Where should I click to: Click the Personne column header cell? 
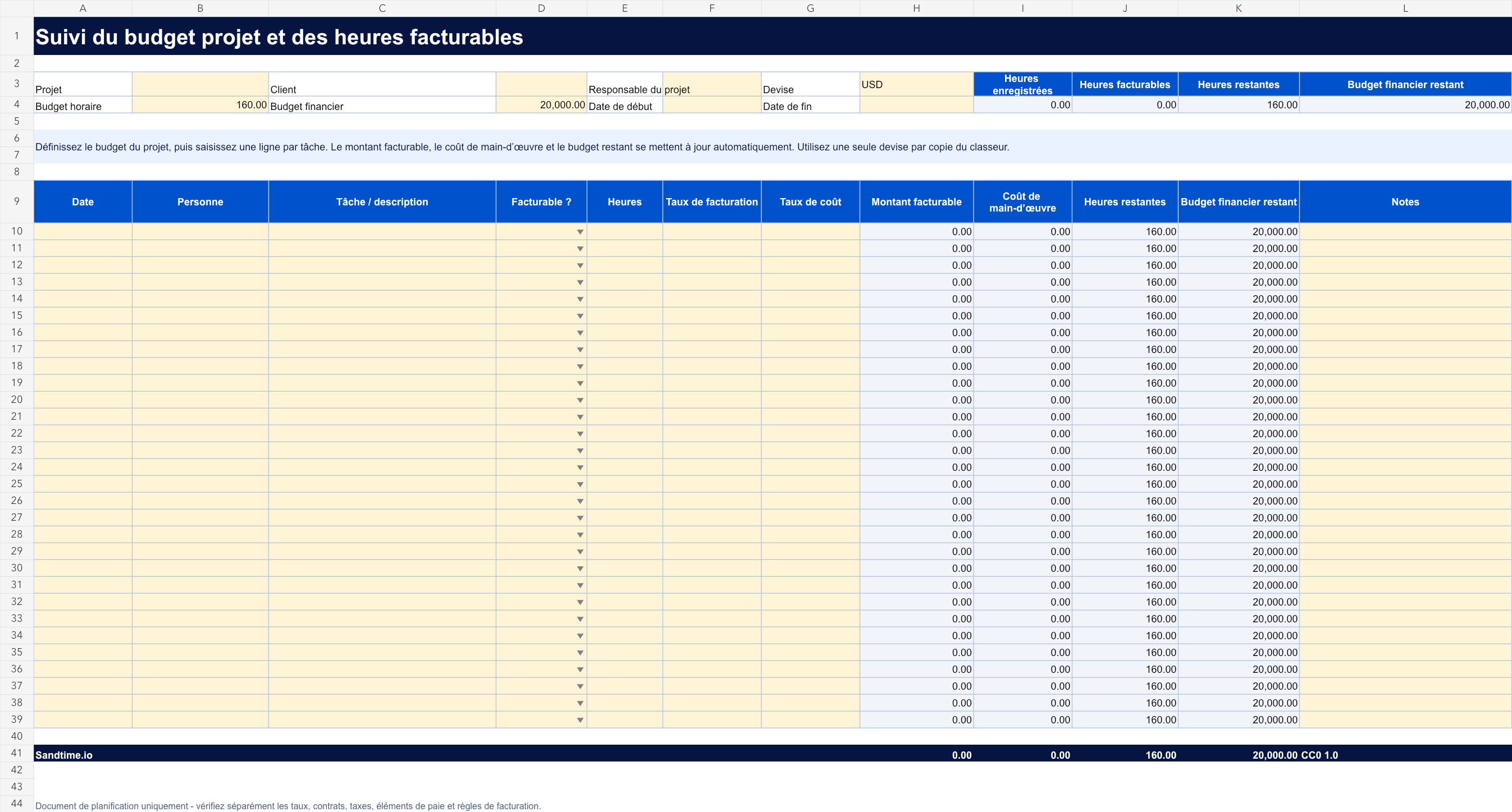[x=200, y=202]
